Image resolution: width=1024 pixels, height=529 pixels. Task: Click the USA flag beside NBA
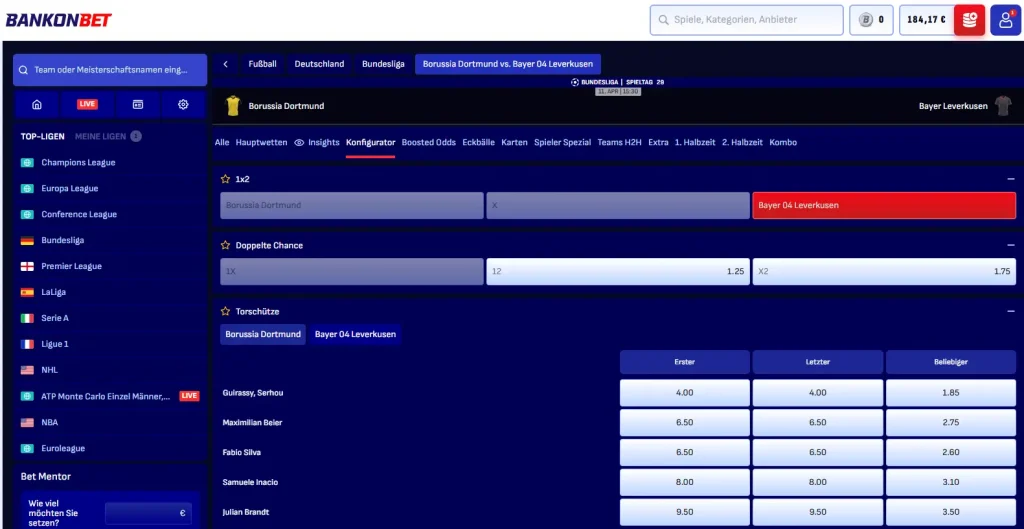click(27, 423)
